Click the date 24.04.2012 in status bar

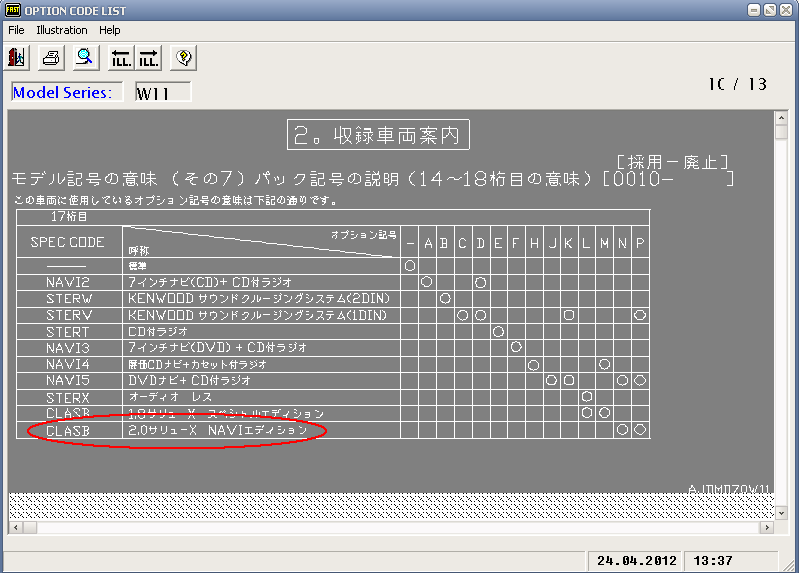(637, 559)
